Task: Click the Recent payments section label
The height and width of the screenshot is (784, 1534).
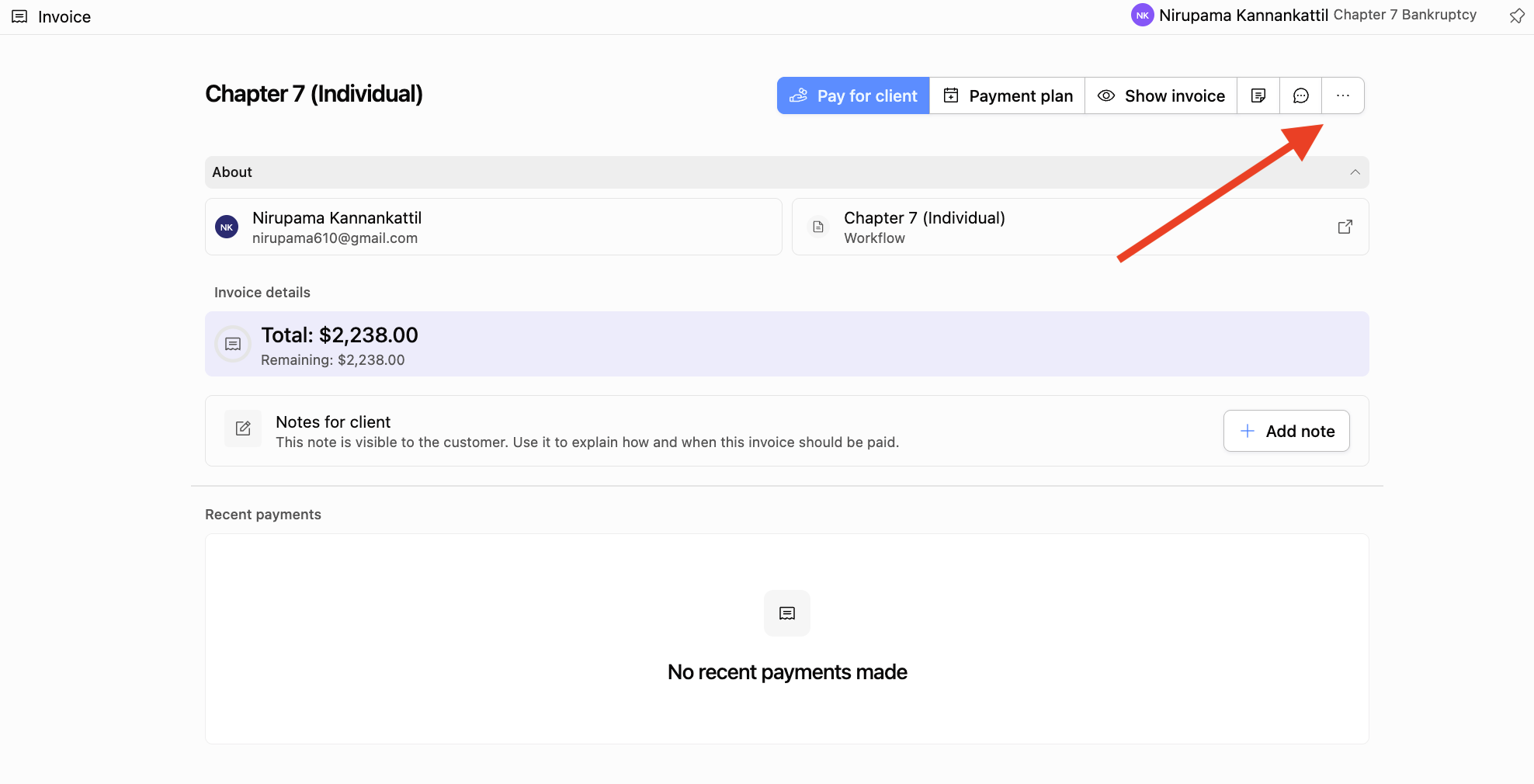Action: tap(263, 515)
